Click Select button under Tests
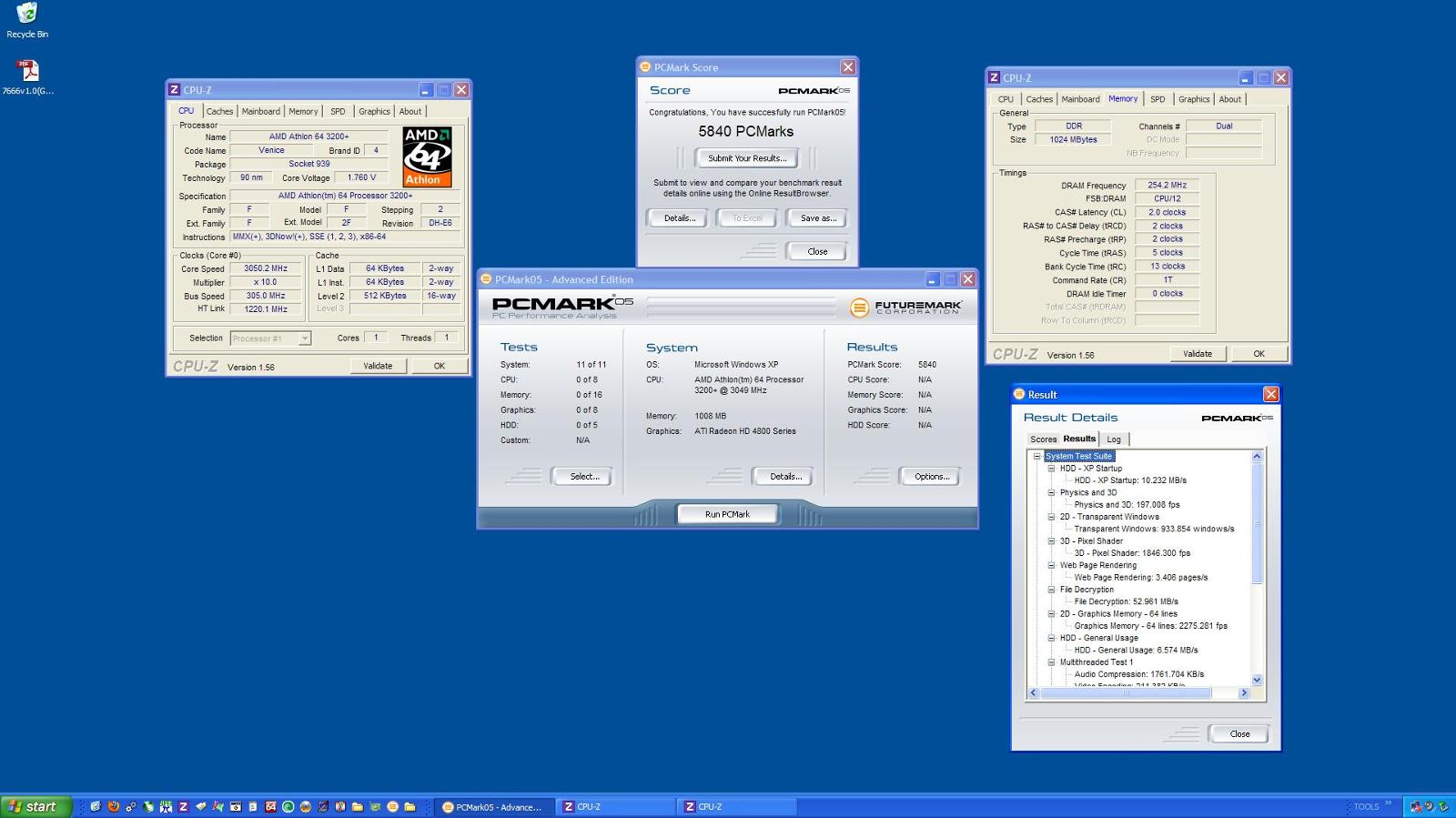1456x818 pixels. 583,476
